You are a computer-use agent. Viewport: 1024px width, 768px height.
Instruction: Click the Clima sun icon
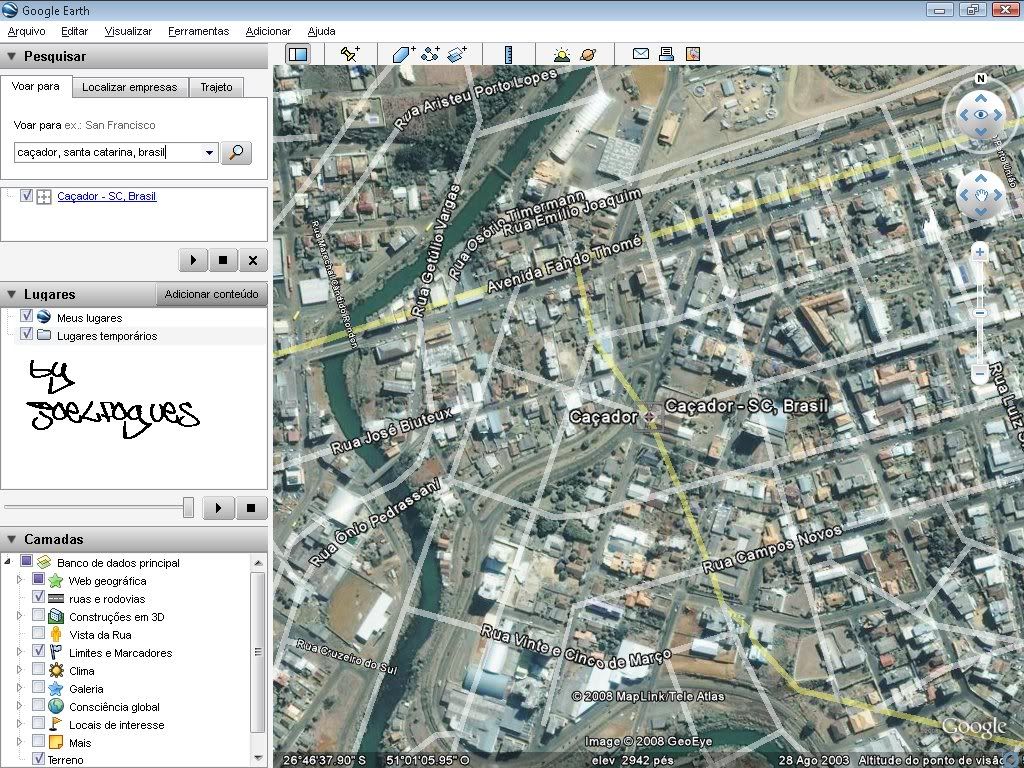(x=56, y=670)
